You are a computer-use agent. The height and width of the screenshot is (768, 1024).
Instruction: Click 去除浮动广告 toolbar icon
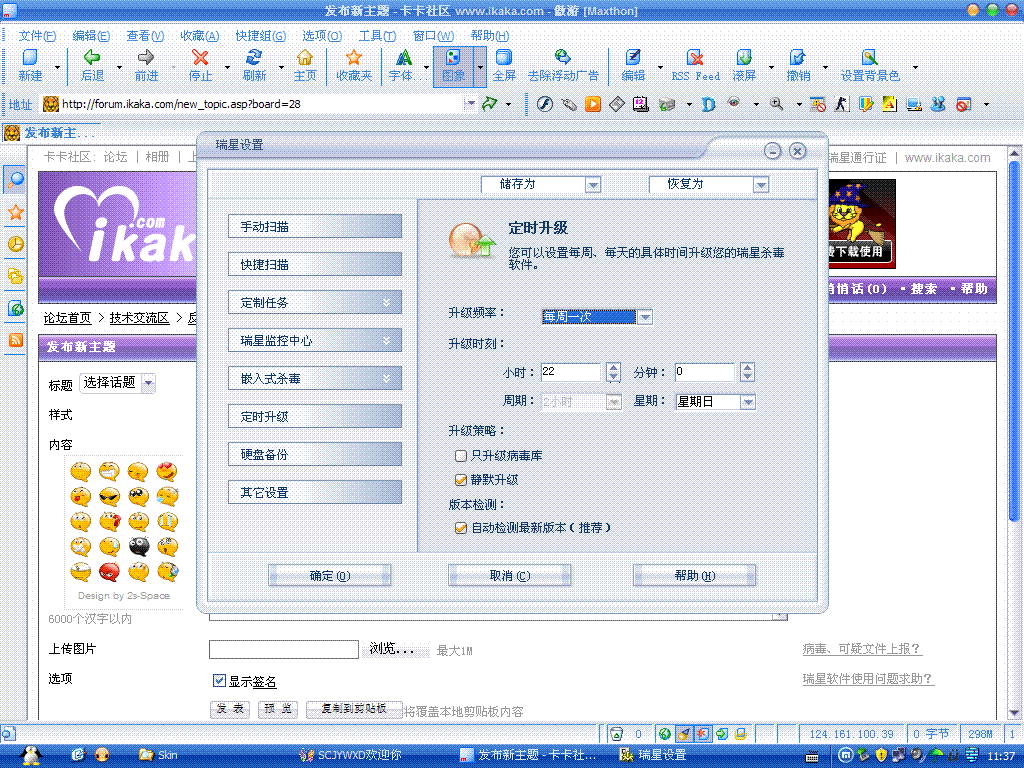coord(562,57)
